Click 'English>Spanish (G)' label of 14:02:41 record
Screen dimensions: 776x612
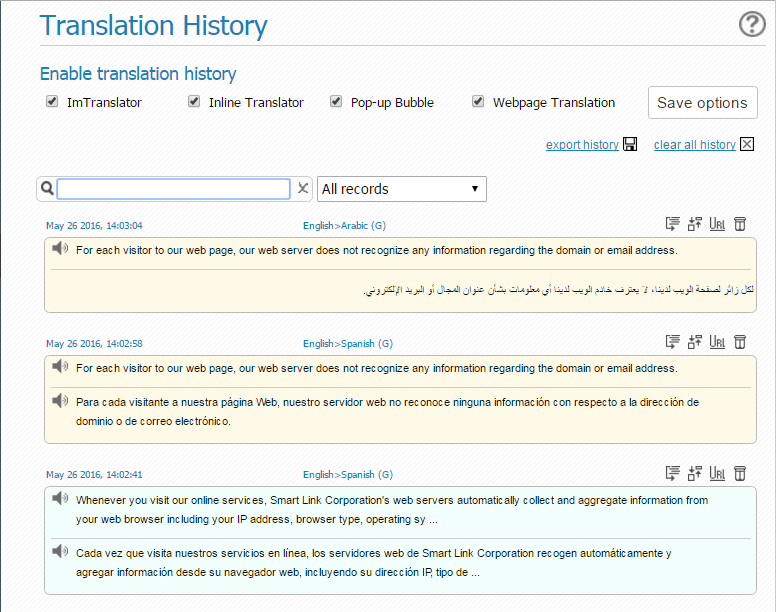tap(348, 474)
